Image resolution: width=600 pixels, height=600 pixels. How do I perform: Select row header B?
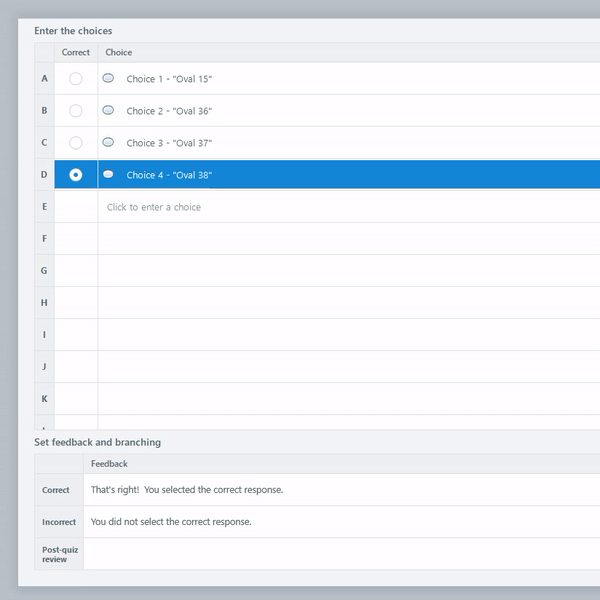44,111
